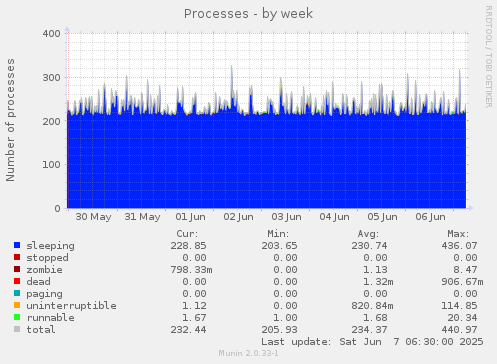Click the teal paging legend swatch
This screenshot has width=497, height=364.
point(17,293)
